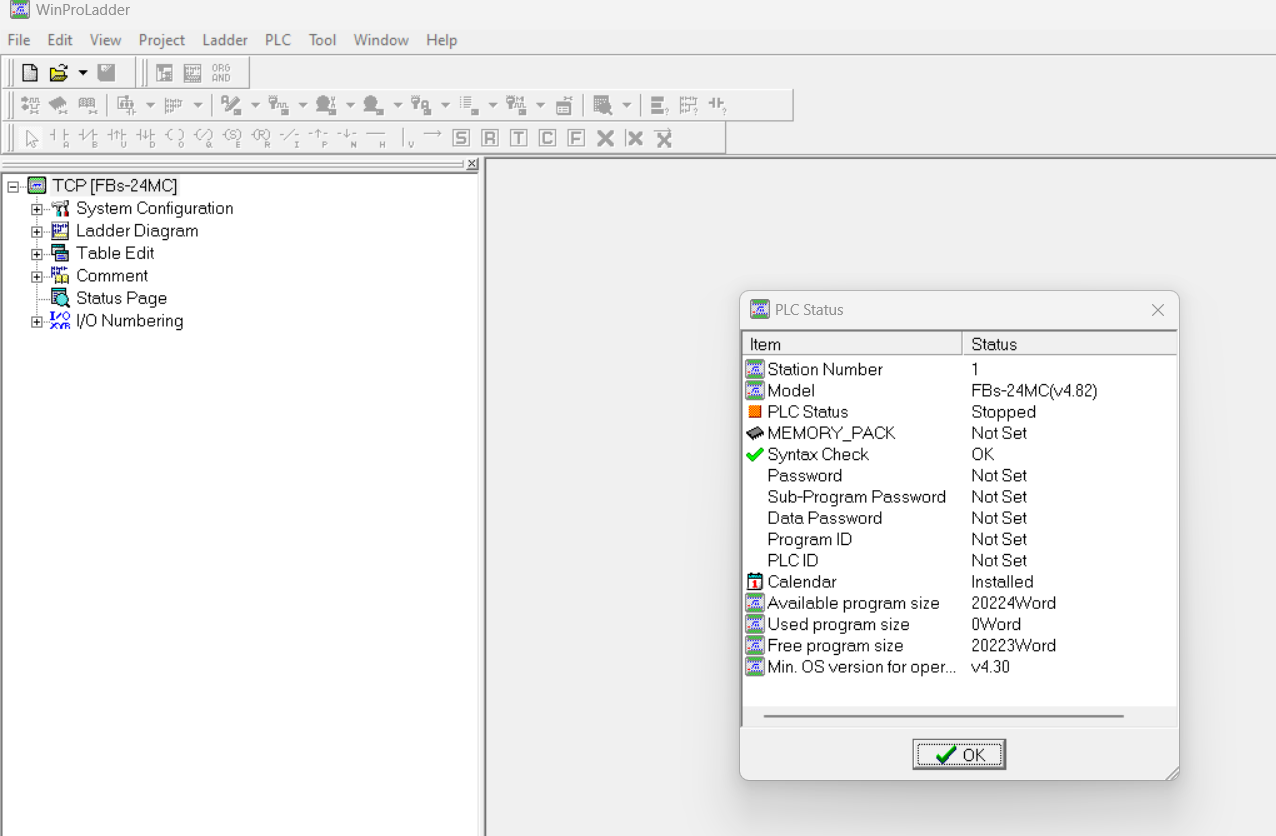Click the ORG AND toolbar icon
Viewport: 1276px width, 836px height.
pyautogui.click(x=221, y=73)
